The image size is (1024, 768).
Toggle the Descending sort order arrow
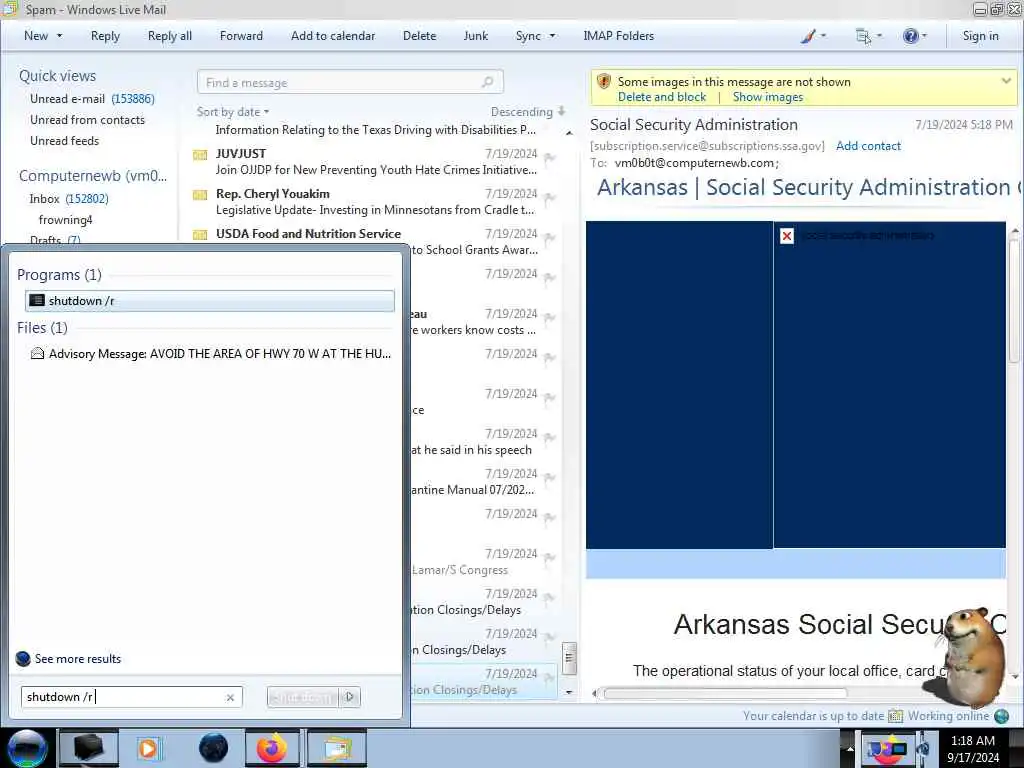point(562,112)
